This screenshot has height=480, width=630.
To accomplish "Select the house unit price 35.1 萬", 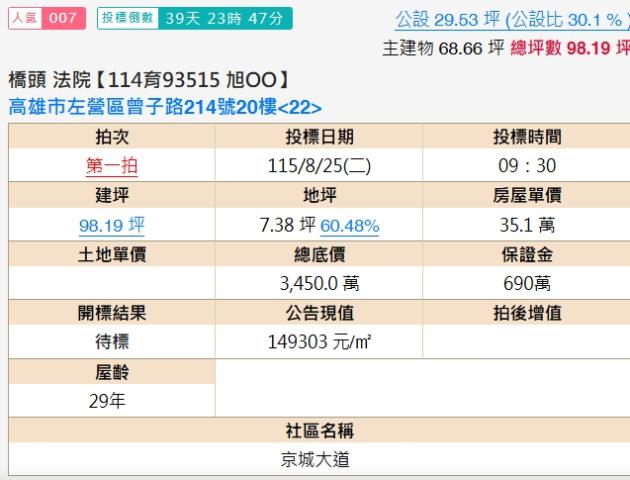I will (x=527, y=225).
